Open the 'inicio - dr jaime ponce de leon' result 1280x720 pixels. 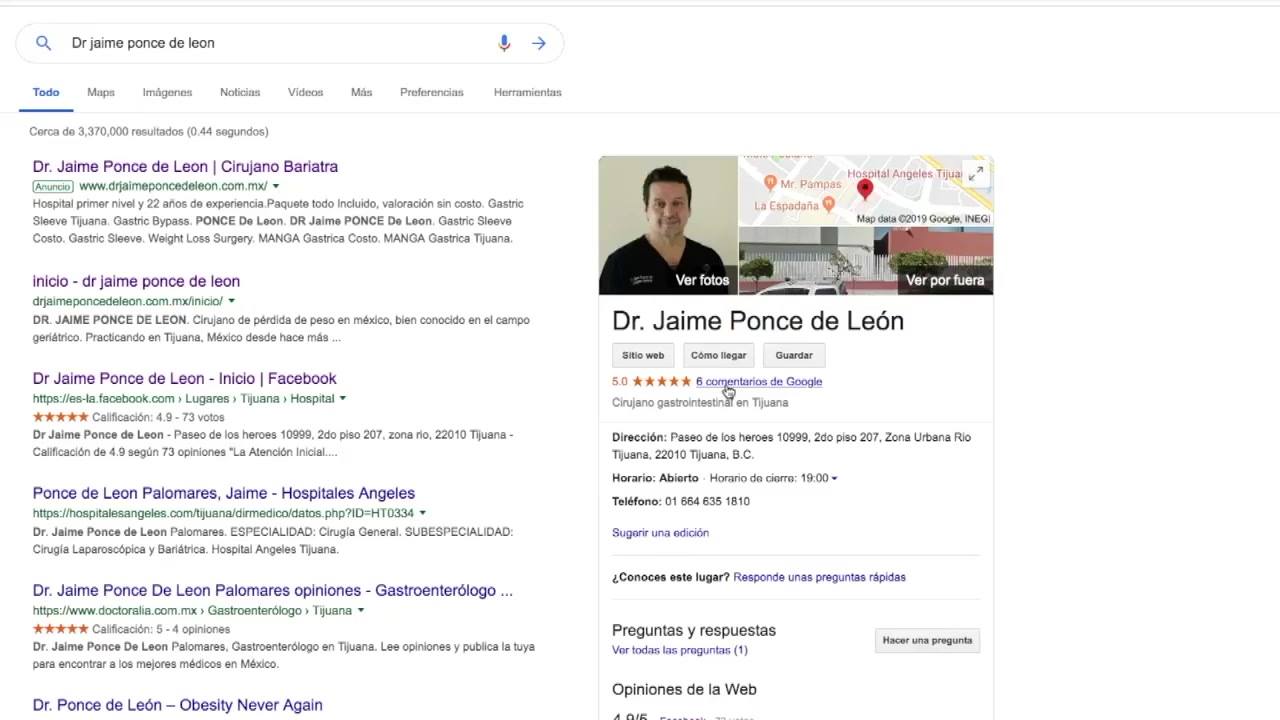[x=136, y=282]
